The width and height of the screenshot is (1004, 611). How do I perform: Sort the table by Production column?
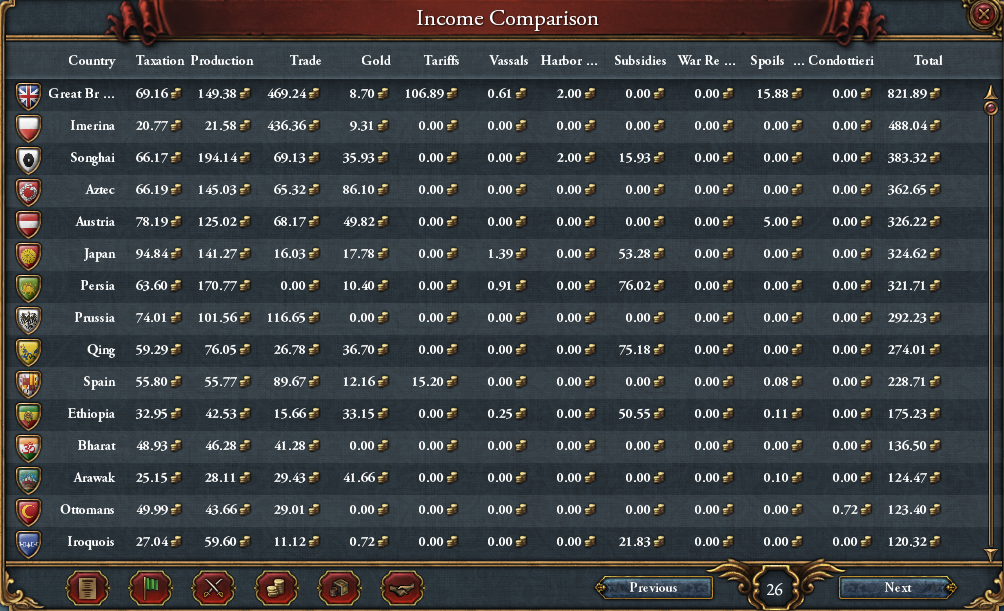(x=222, y=60)
